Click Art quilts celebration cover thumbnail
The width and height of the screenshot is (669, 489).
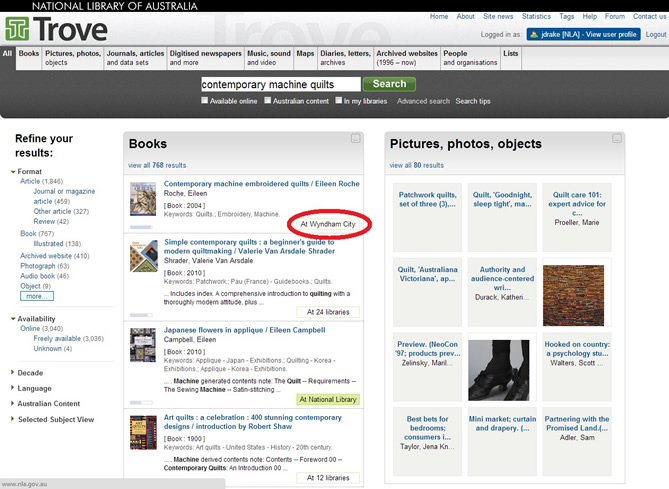(143, 431)
